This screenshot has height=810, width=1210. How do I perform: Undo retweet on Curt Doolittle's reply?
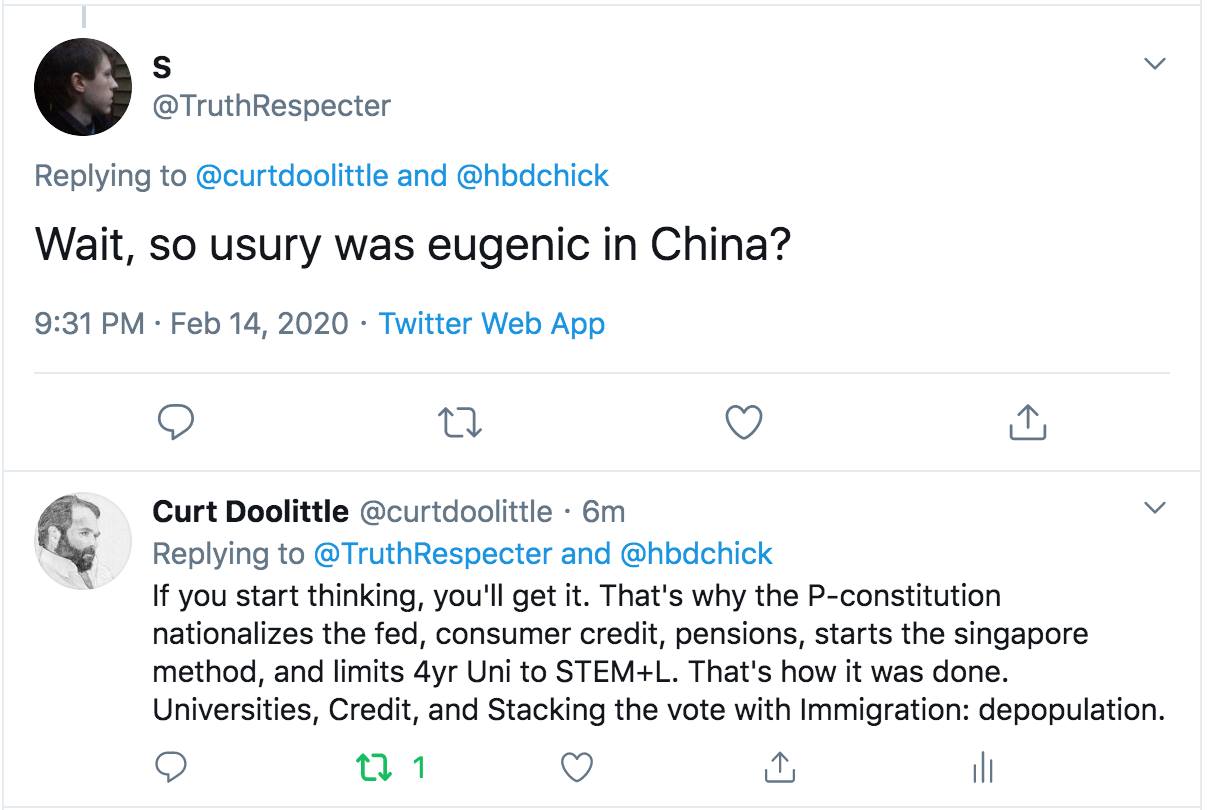coord(368,767)
